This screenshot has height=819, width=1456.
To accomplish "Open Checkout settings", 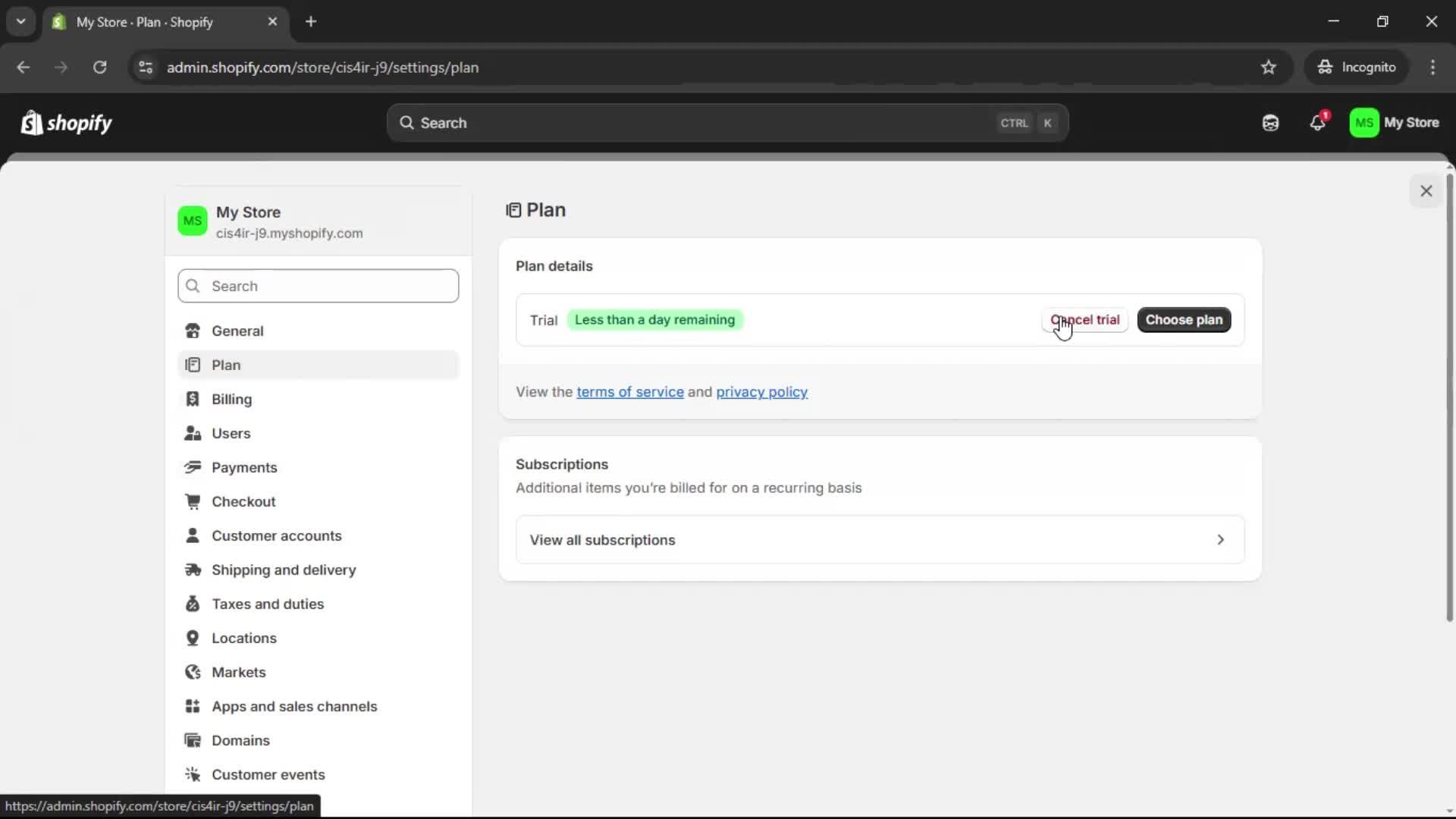I will [x=318, y=502].
